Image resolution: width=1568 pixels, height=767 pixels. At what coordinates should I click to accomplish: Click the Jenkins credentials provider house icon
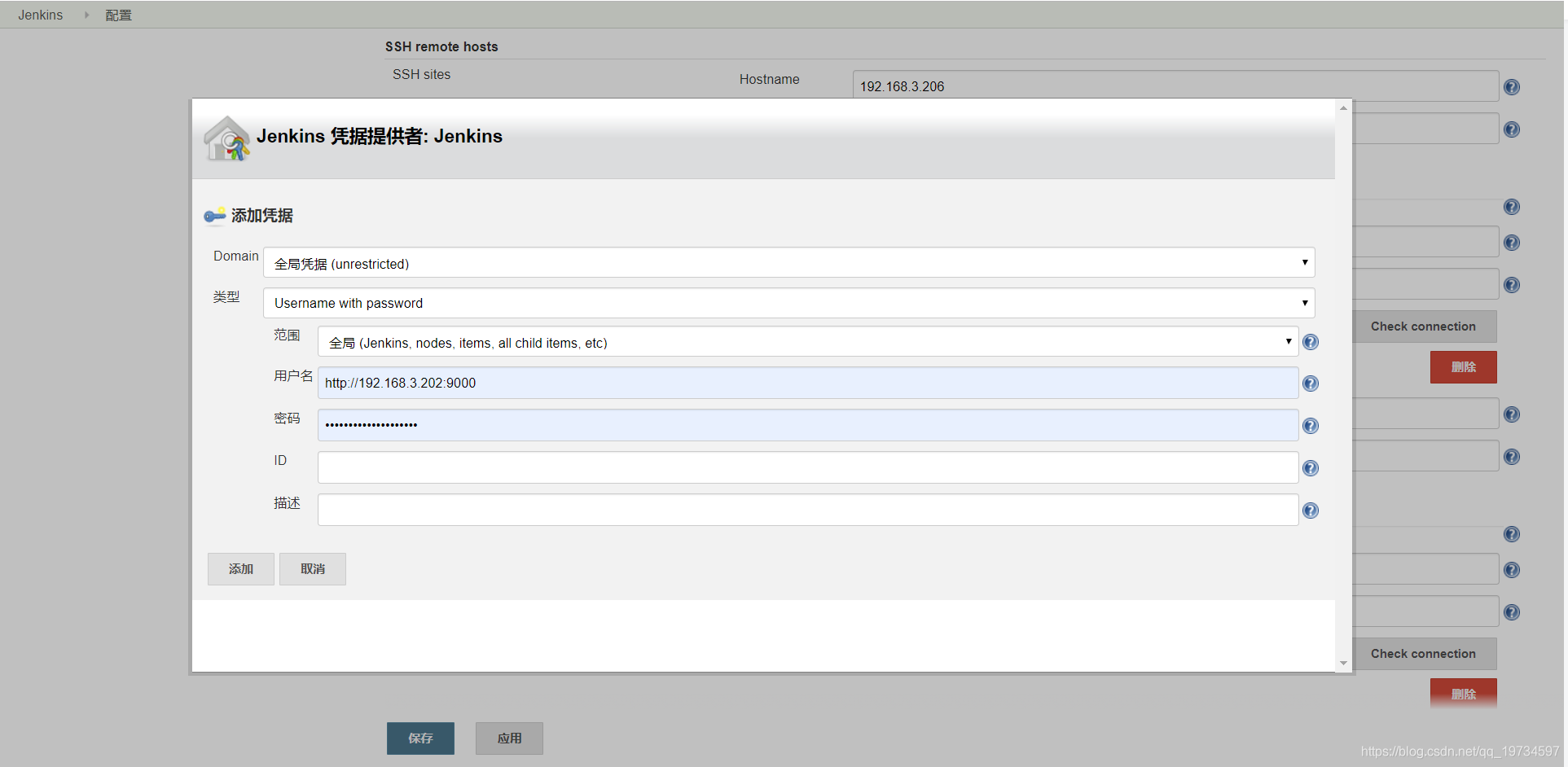pyautogui.click(x=226, y=138)
